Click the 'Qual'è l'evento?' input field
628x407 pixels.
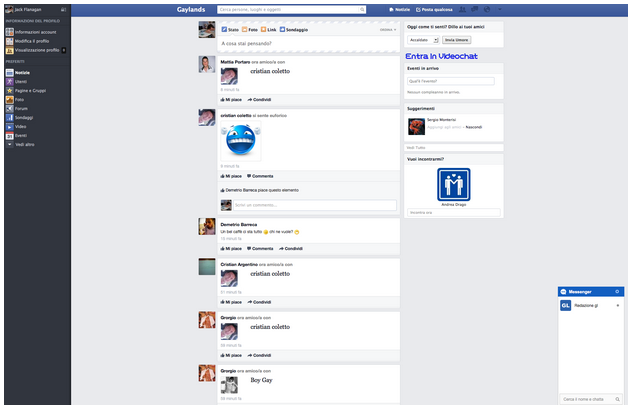coord(451,81)
